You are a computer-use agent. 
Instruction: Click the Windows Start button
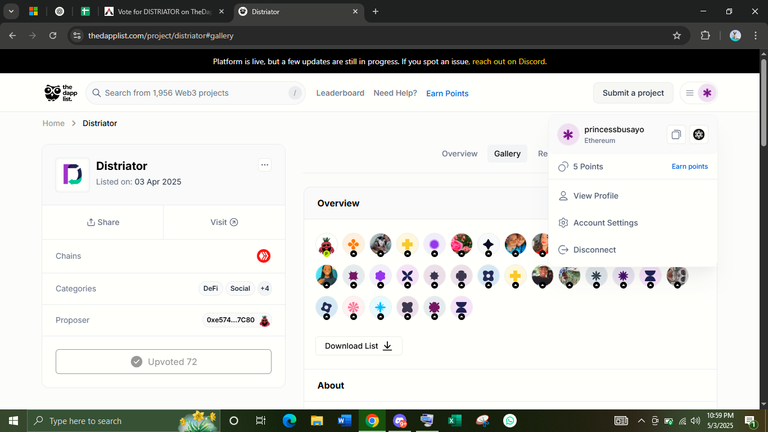(13, 421)
